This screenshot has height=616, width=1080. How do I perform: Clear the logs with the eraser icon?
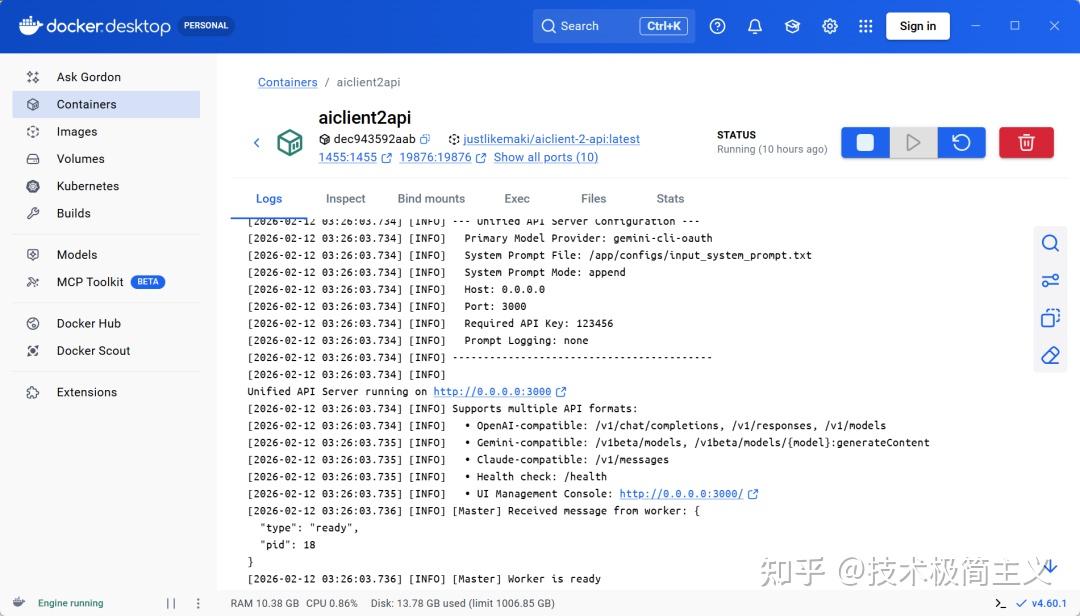click(1050, 355)
